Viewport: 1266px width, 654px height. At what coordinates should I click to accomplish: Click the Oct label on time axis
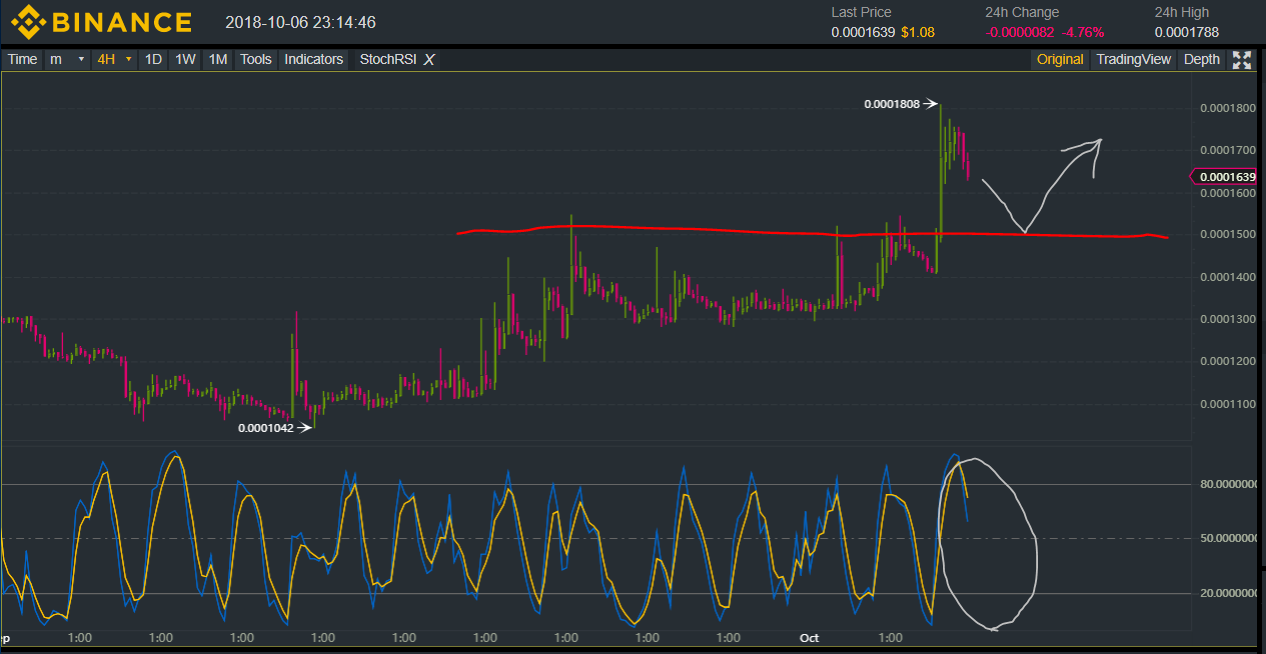810,637
